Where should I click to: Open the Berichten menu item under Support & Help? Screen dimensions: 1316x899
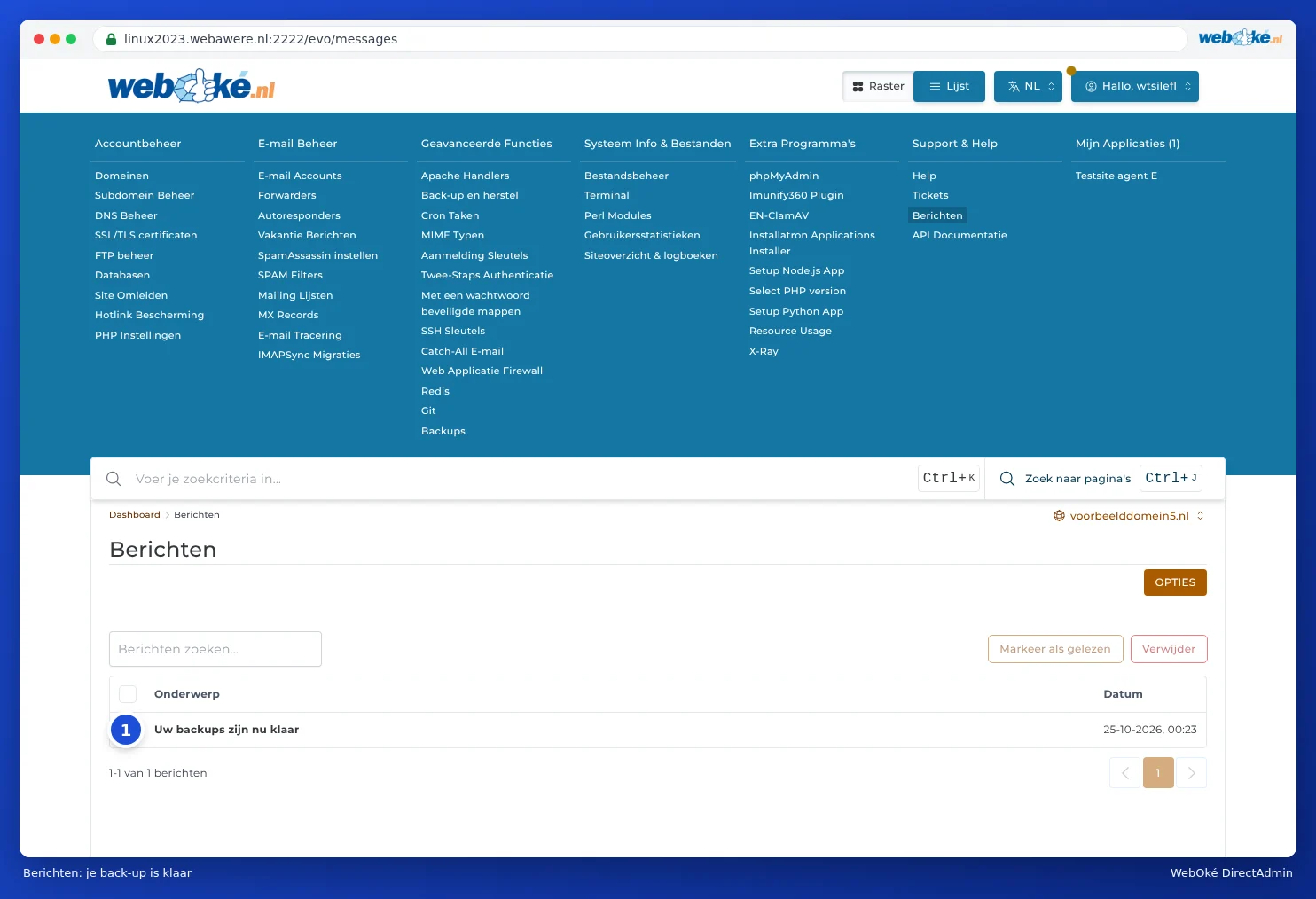click(x=937, y=215)
